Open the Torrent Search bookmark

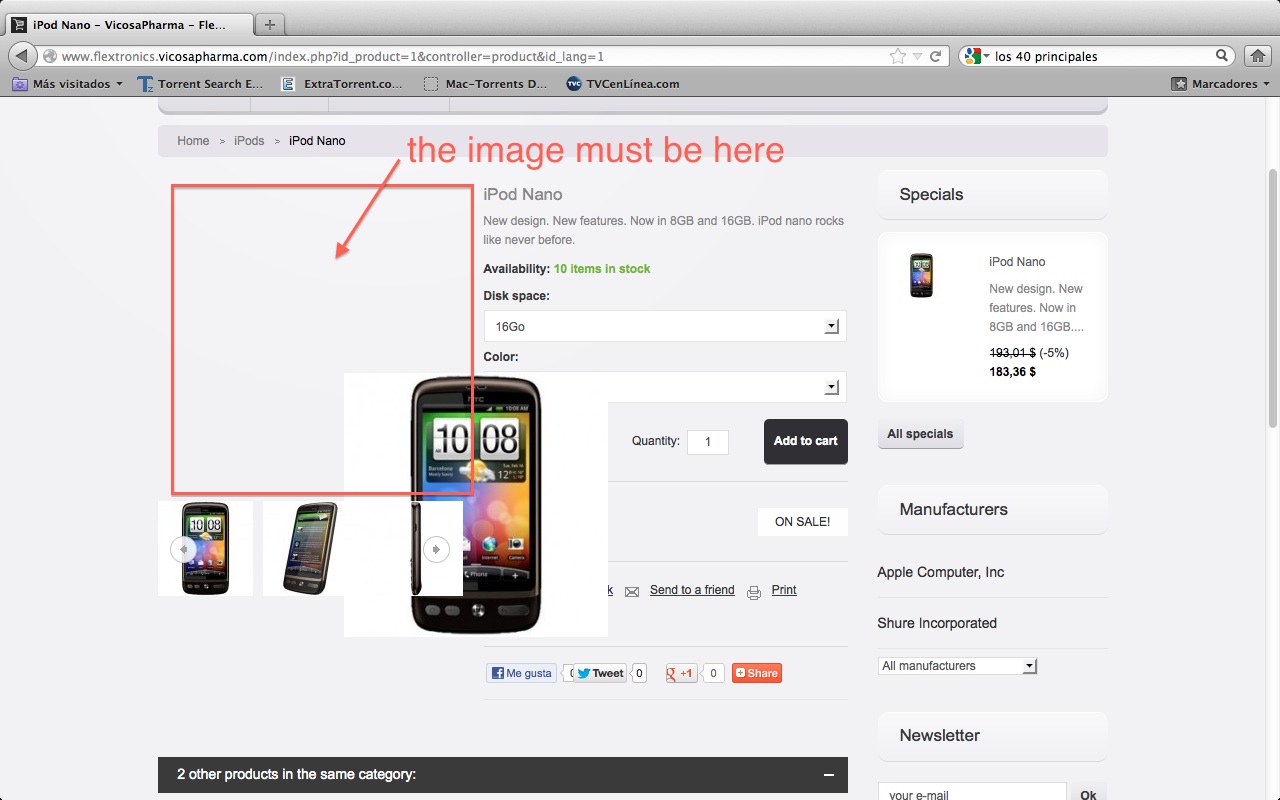click(200, 84)
